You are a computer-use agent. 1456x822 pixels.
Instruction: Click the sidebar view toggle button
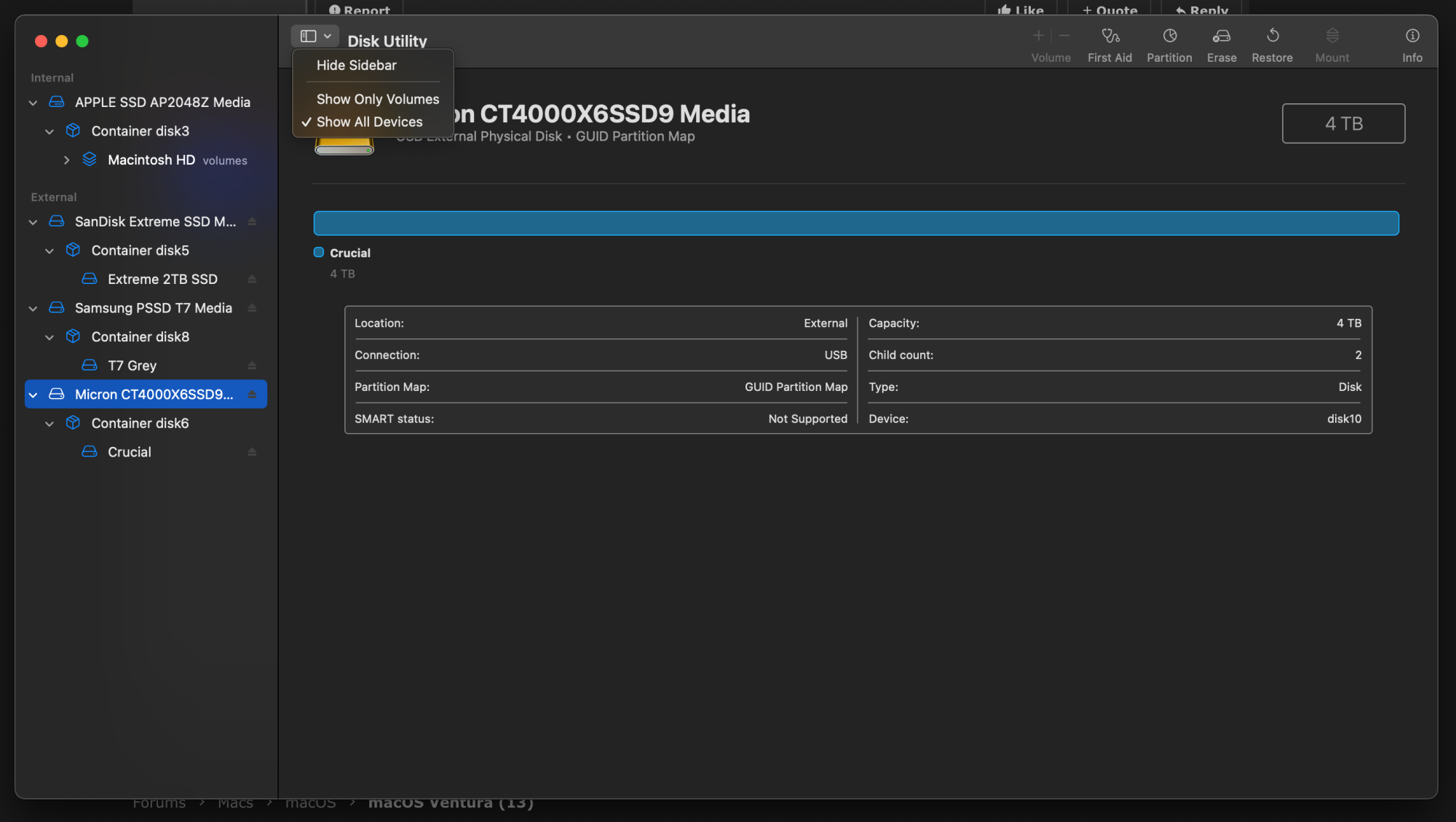(x=309, y=36)
